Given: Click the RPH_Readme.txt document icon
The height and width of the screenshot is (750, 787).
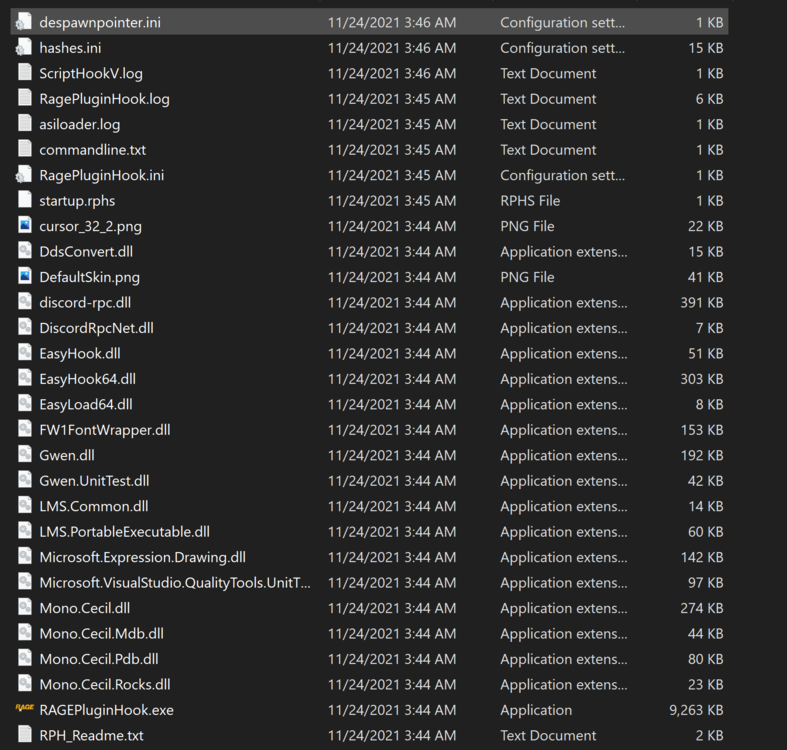Looking at the screenshot, I should tap(25, 735).
